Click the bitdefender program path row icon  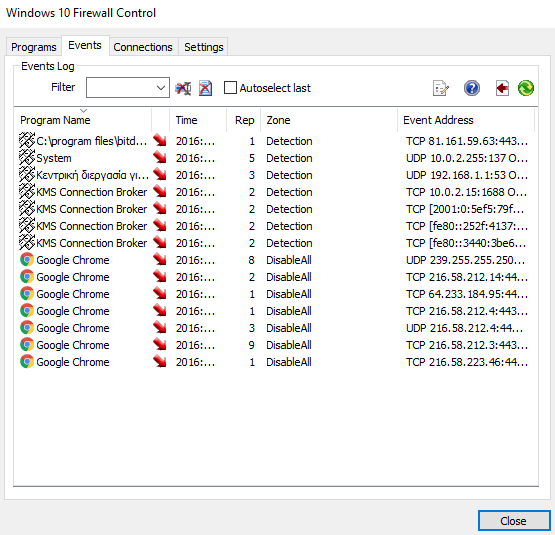click(27, 141)
